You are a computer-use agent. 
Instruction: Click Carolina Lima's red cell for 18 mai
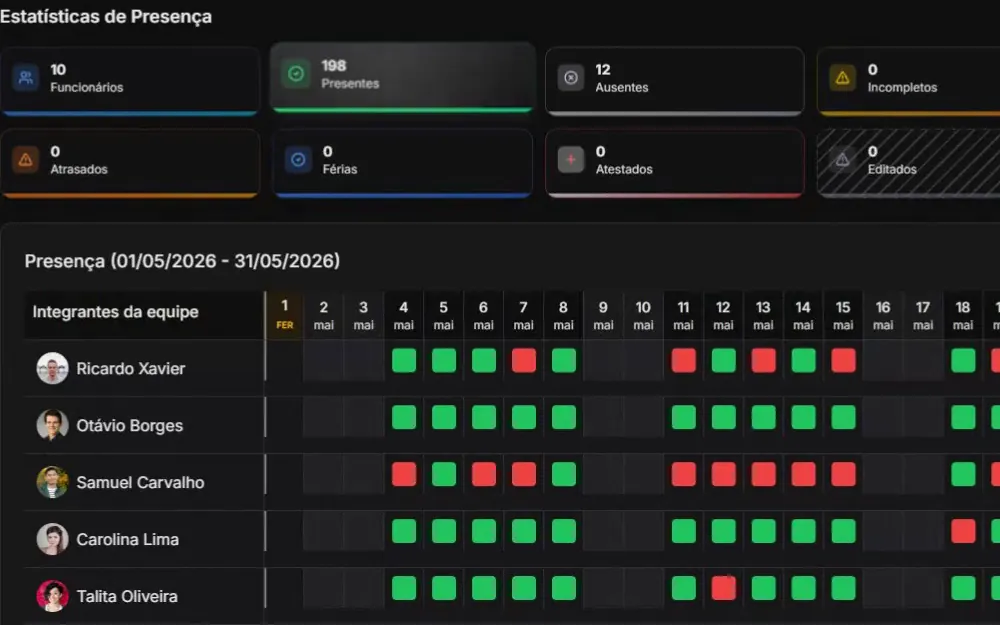963,531
